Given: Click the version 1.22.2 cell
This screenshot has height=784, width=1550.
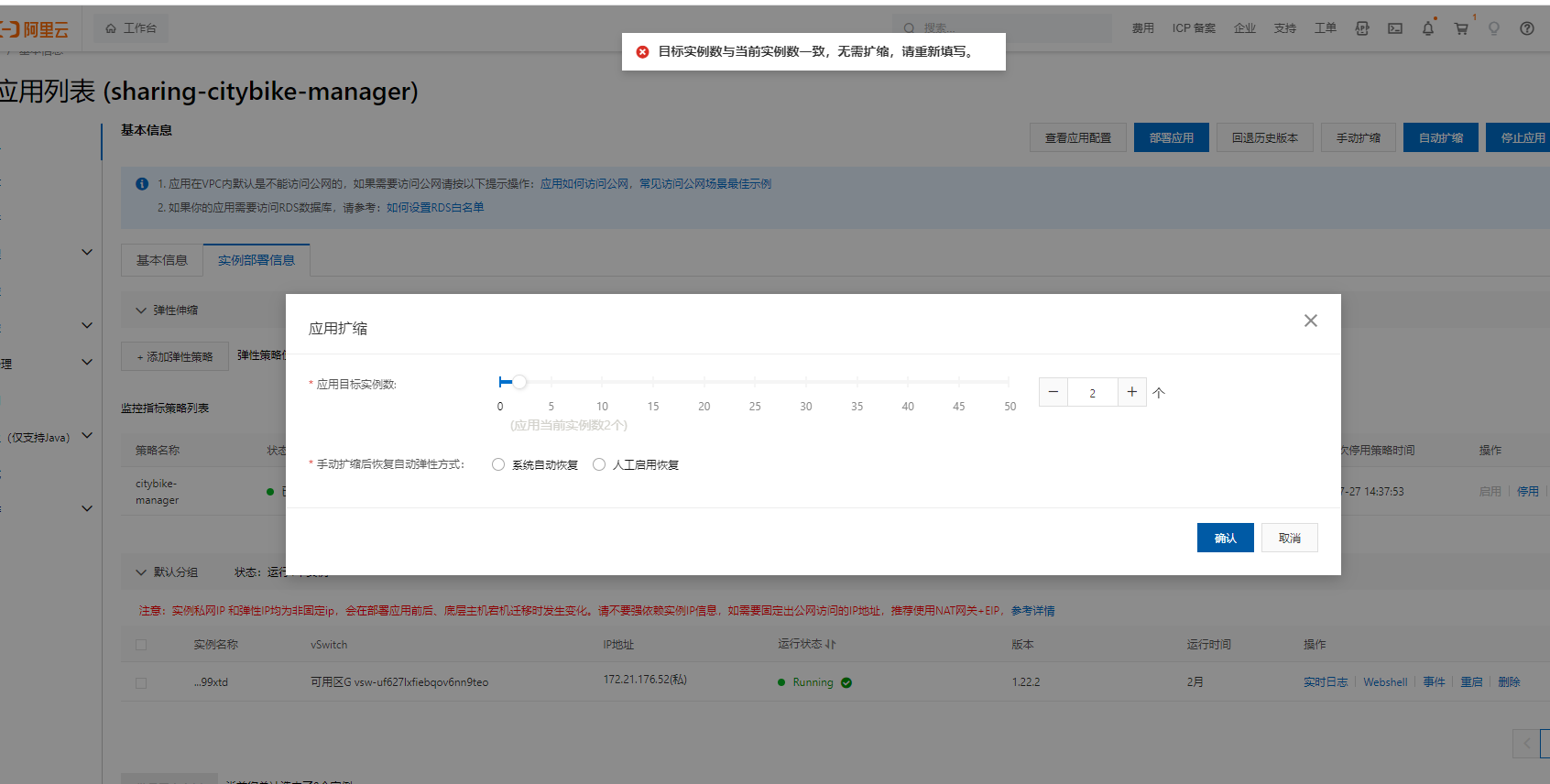Looking at the screenshot, I should tap(1026, 682).
